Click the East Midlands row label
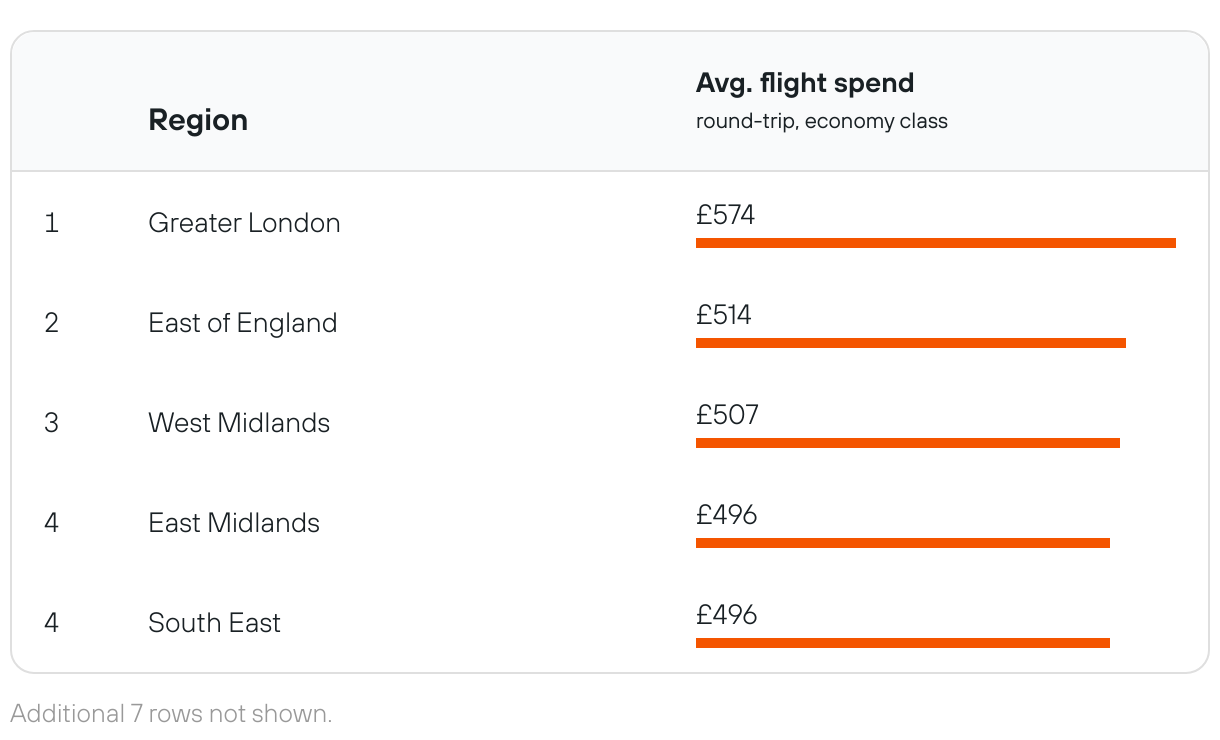 point(233,522)
